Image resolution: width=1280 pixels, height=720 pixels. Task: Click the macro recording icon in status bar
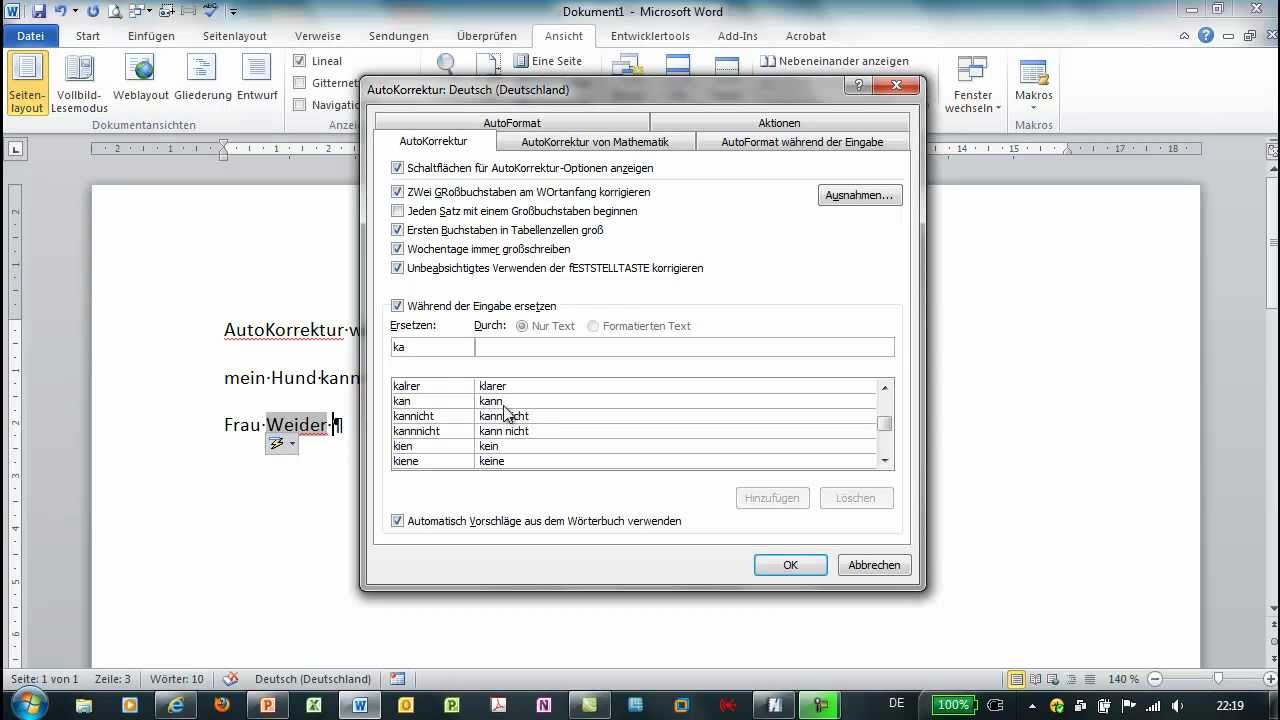[397, 679]
